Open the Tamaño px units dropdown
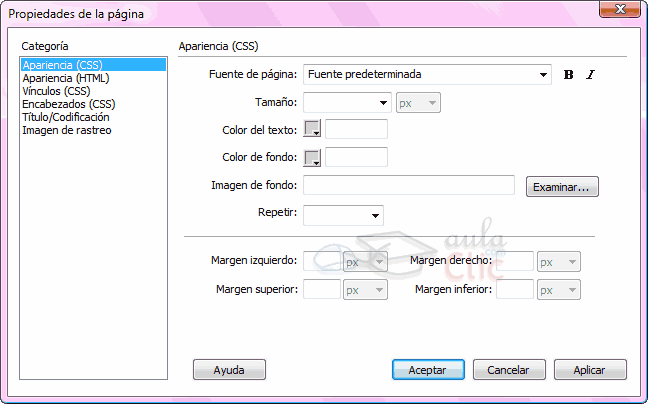 click(419, 102)
